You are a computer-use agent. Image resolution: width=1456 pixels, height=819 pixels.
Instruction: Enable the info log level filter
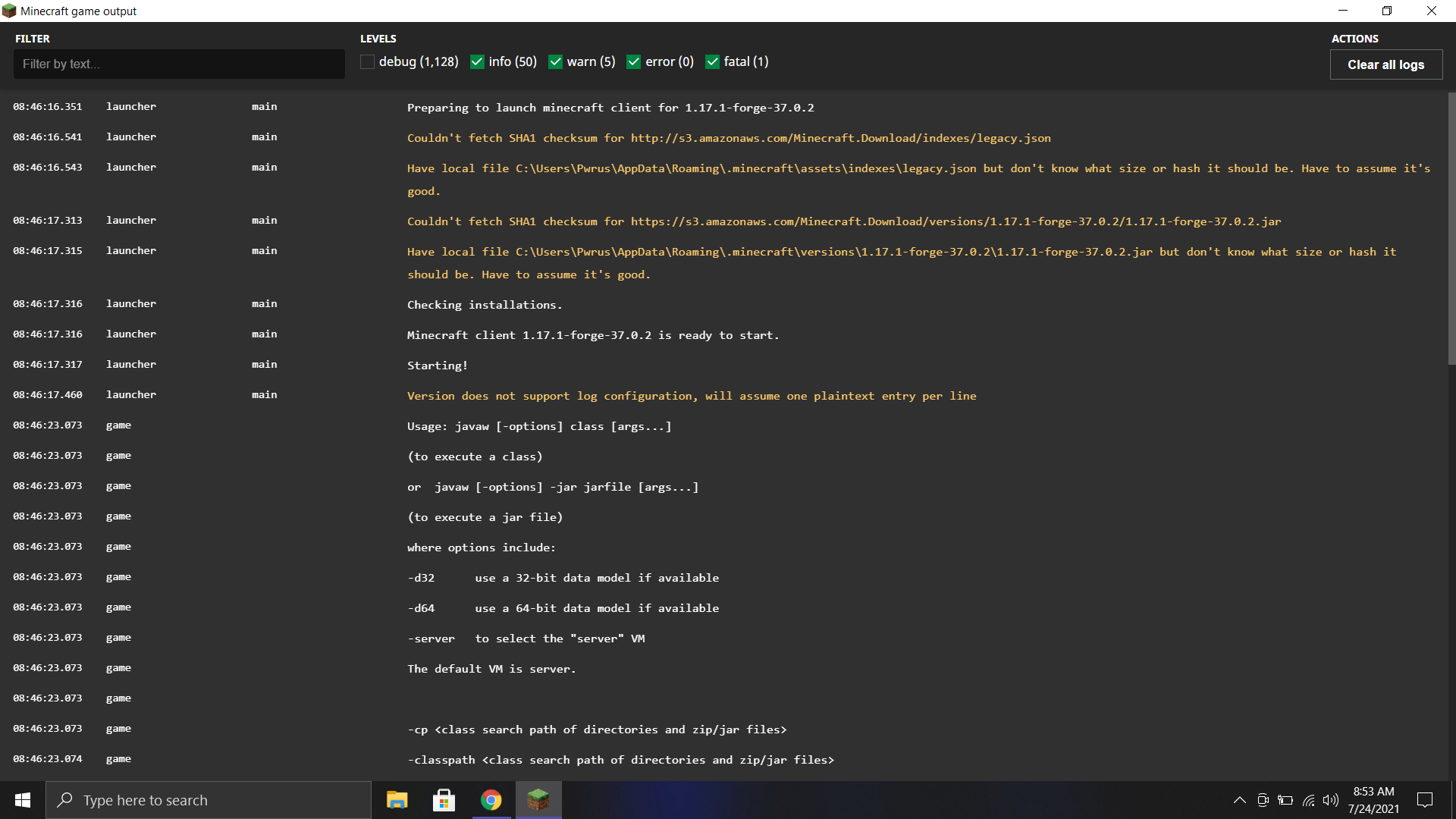476,62
